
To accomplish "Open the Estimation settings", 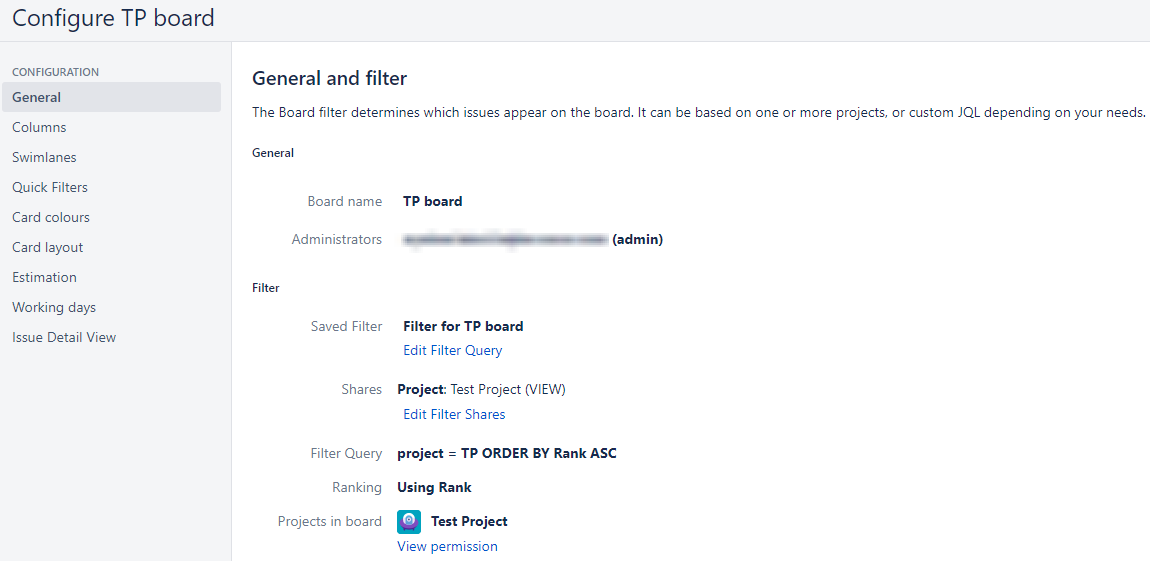I will pos(44,277).
